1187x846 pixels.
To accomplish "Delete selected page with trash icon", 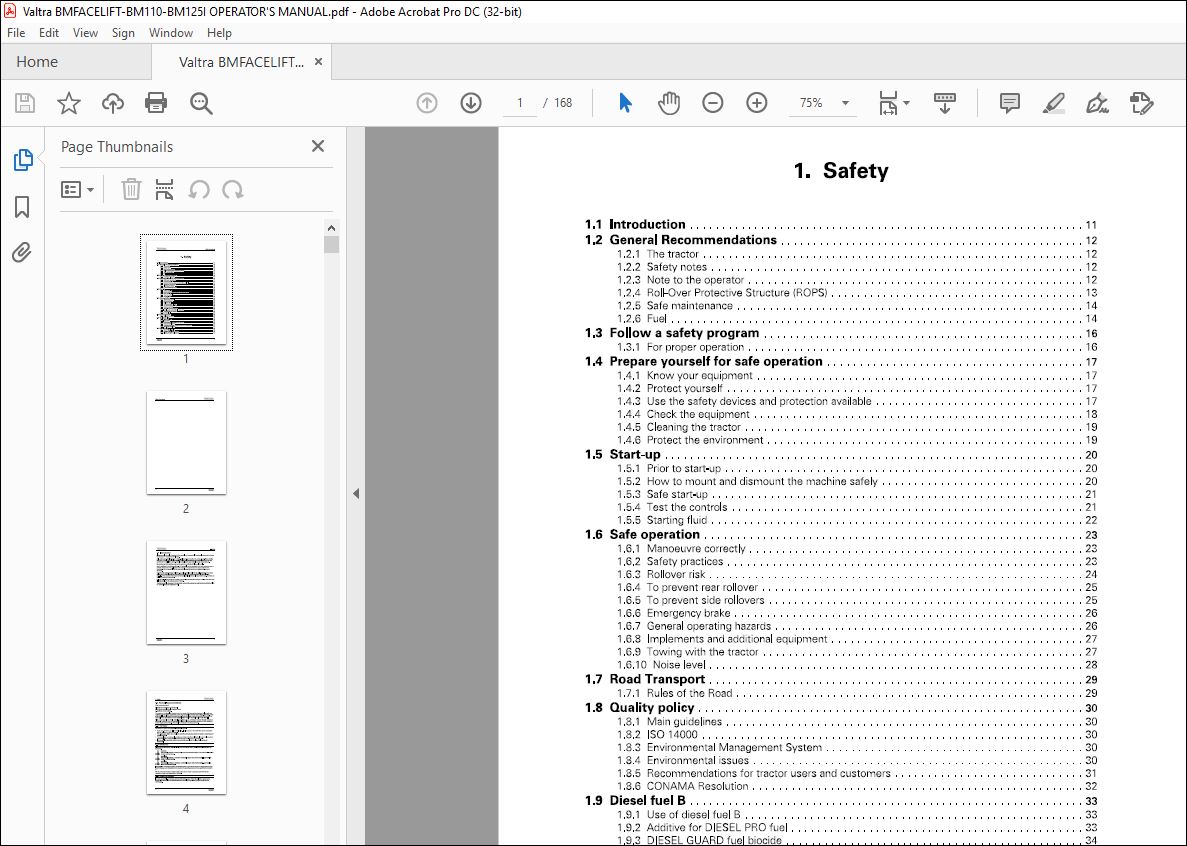I will [131, 189].
